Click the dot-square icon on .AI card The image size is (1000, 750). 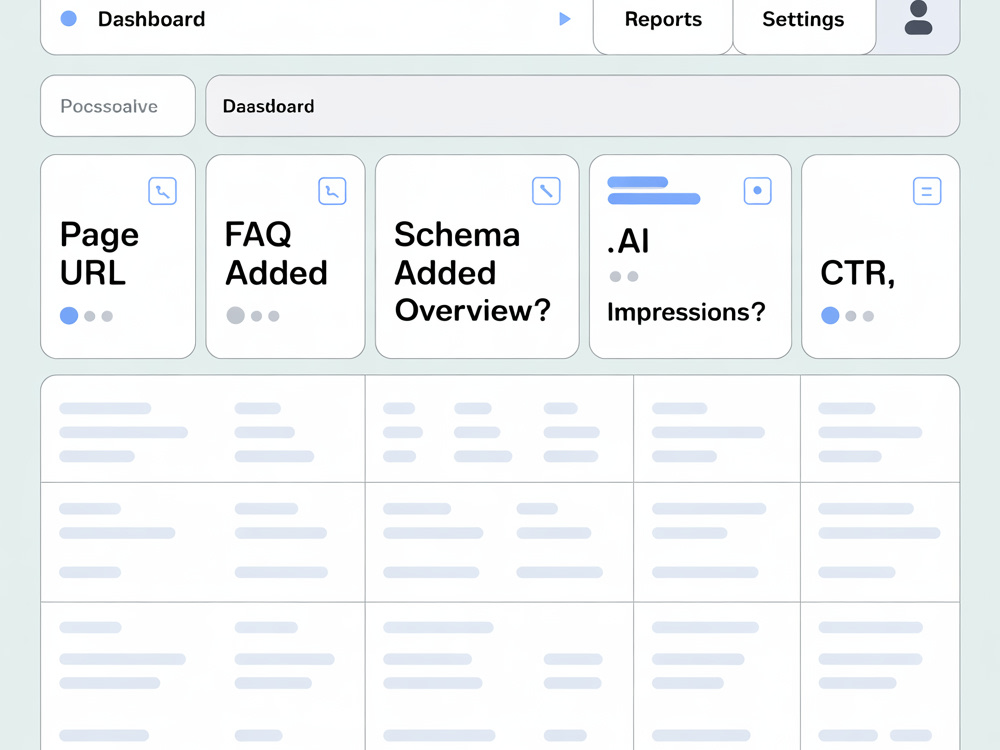[758, 191]
